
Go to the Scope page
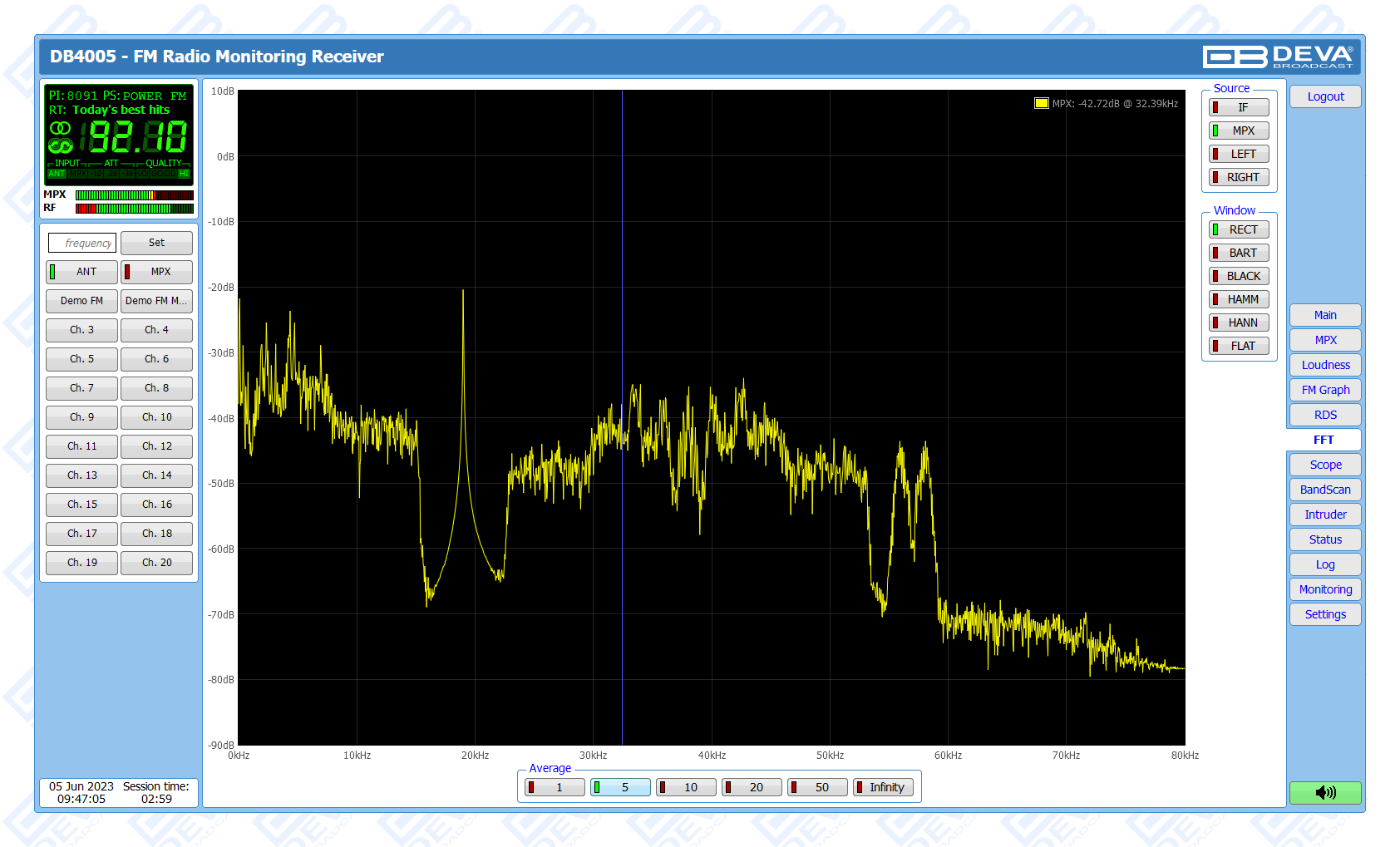click(1325, 465)
